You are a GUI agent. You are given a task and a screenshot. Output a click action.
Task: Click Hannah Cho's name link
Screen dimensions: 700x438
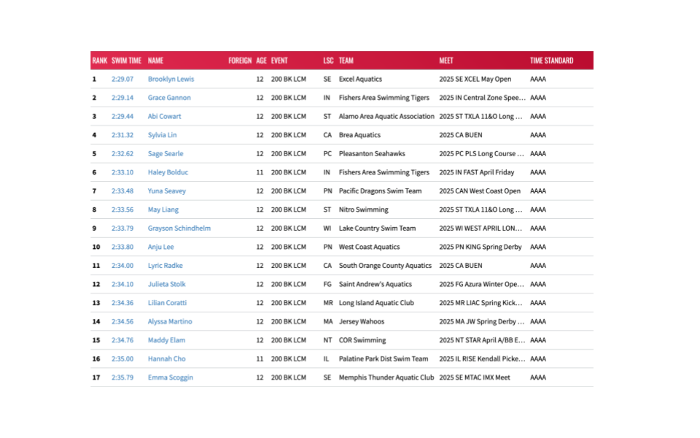click(x=166, y=359)
